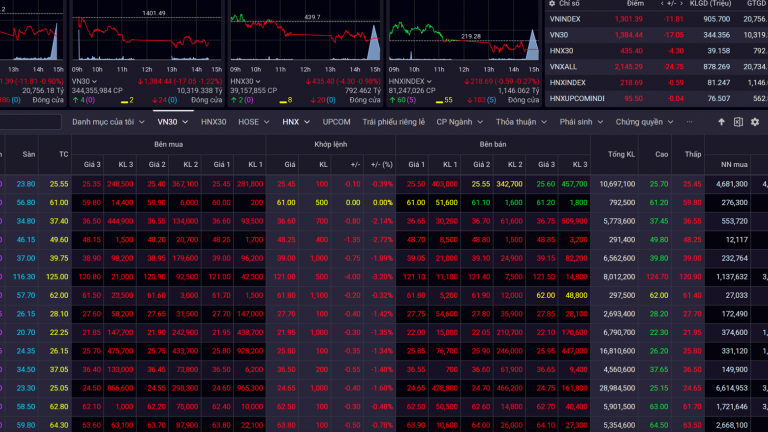Click 0.00% change cell
This screenshot has width=768, height=432.
pos(383,203)
